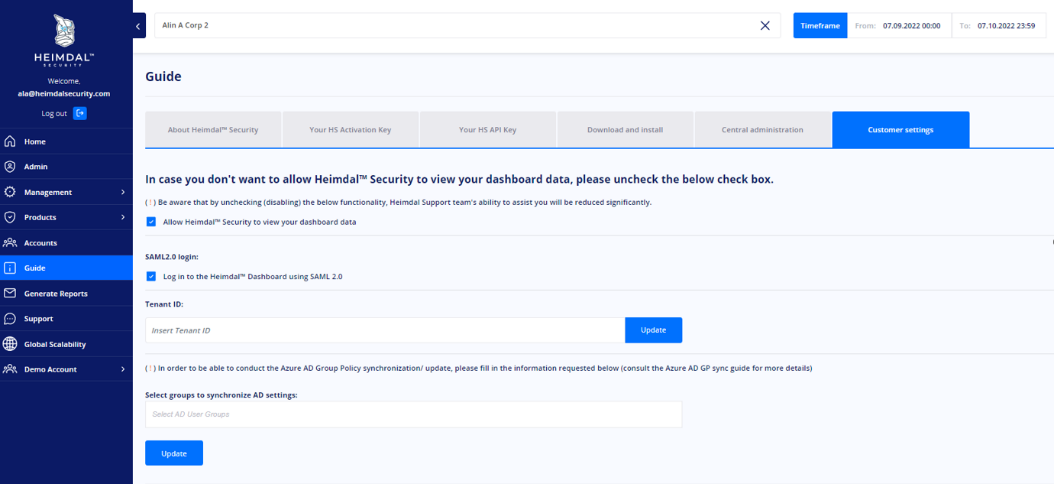Switch to Your HS Activation Key tab
This screenshot has width=1054, height=484.
pyautogui.click(x=350, y=130)
